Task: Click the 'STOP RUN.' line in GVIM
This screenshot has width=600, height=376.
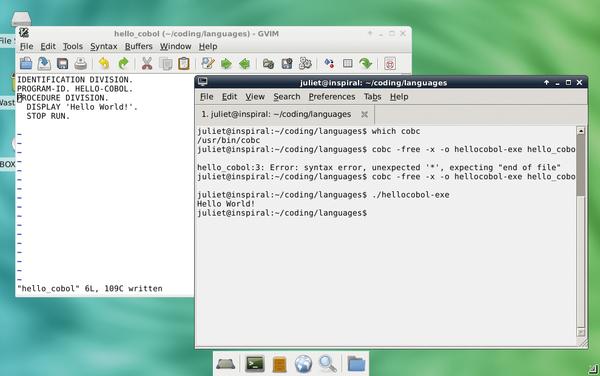Action: click(48, 116)
